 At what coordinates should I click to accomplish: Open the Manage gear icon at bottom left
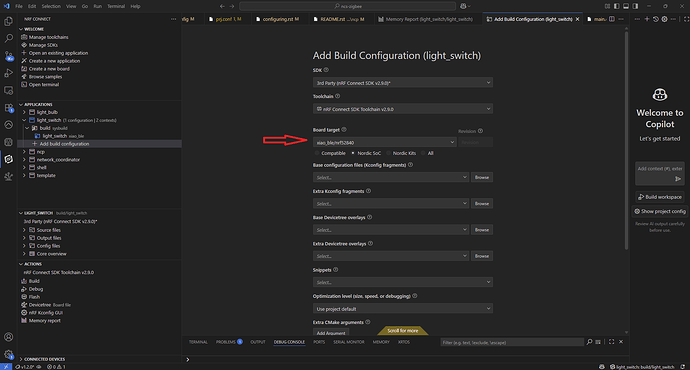8,354
